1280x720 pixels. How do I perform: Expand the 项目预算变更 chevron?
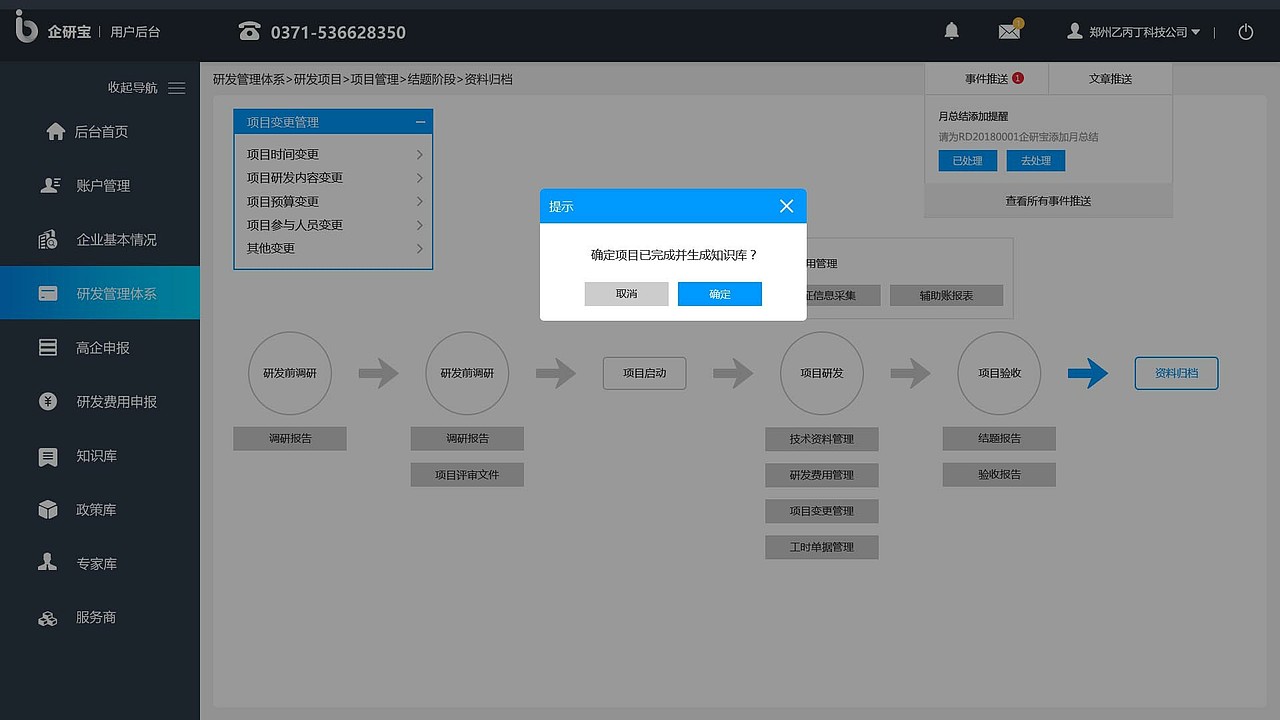[419, 201]
